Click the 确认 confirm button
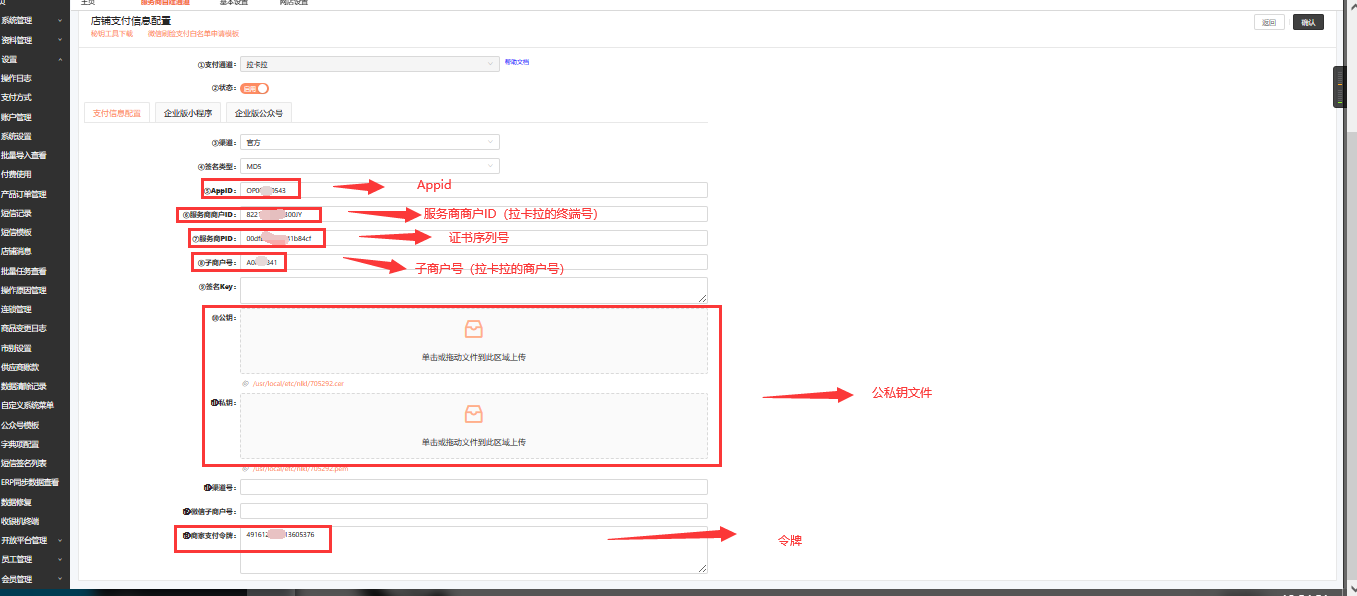 tap(1308, 22)
